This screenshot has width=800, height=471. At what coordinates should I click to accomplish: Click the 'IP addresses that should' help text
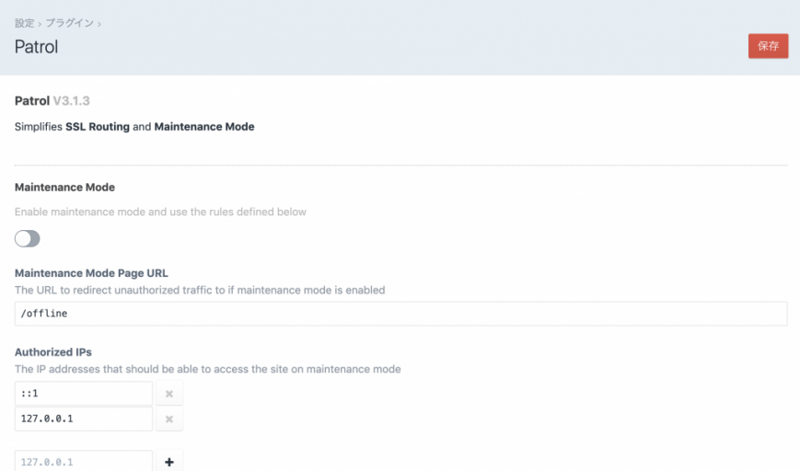click(207, 369)
